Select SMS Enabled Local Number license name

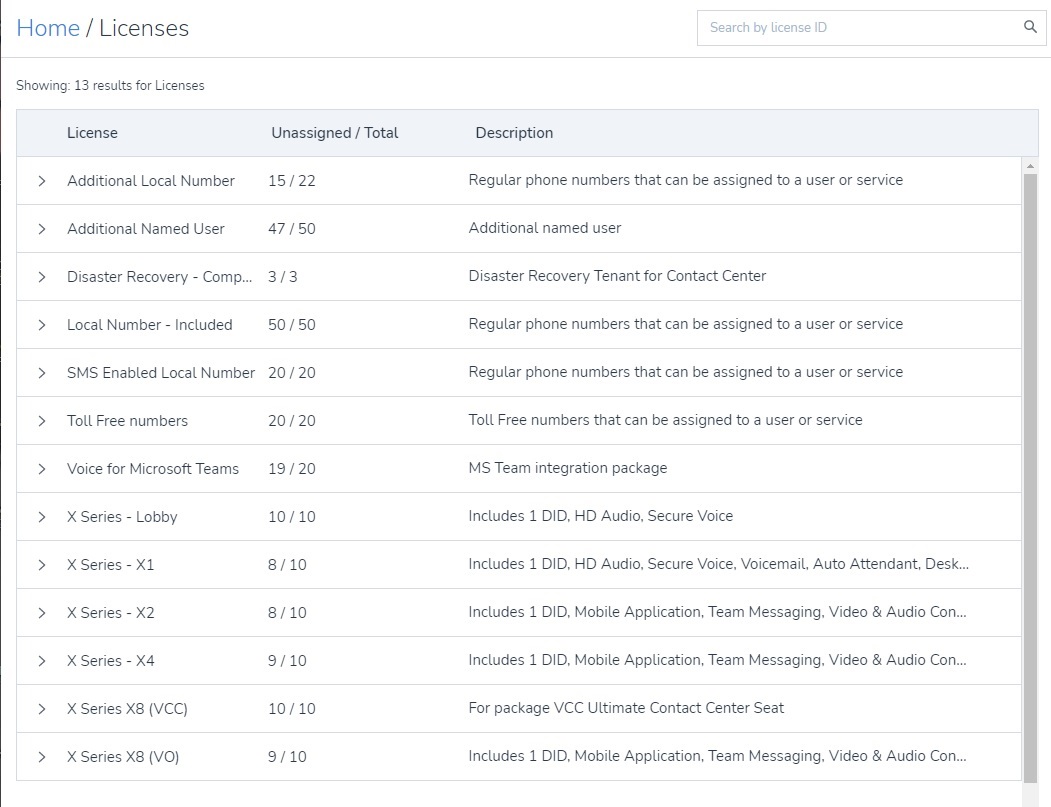coord(161,373)
